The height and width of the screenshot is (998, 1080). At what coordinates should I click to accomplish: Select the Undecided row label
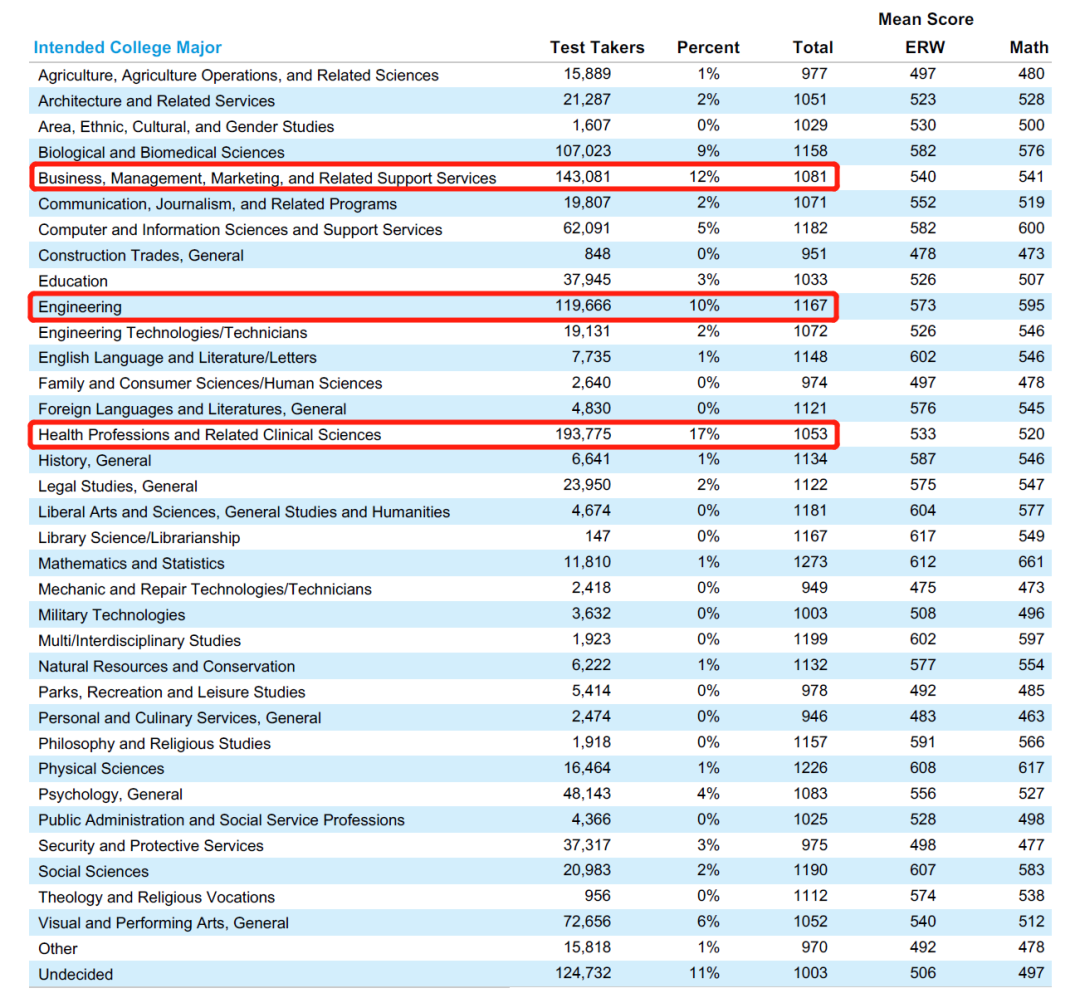pos(76,974)
